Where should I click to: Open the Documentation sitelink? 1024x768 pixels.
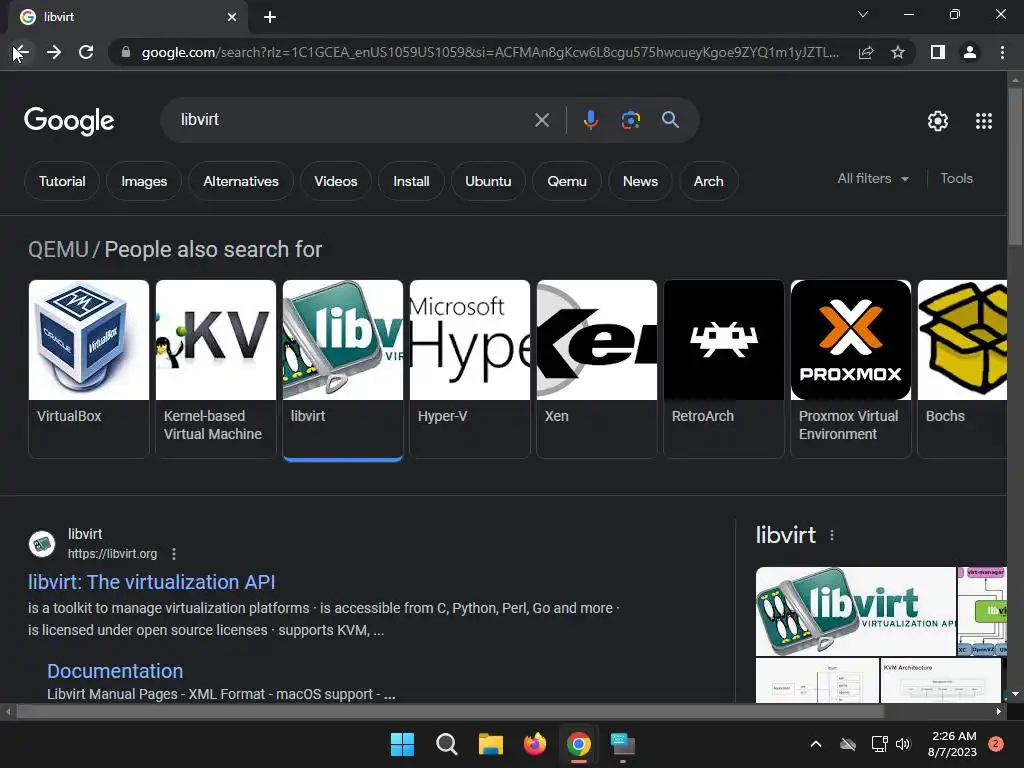[x=115, y=671]
